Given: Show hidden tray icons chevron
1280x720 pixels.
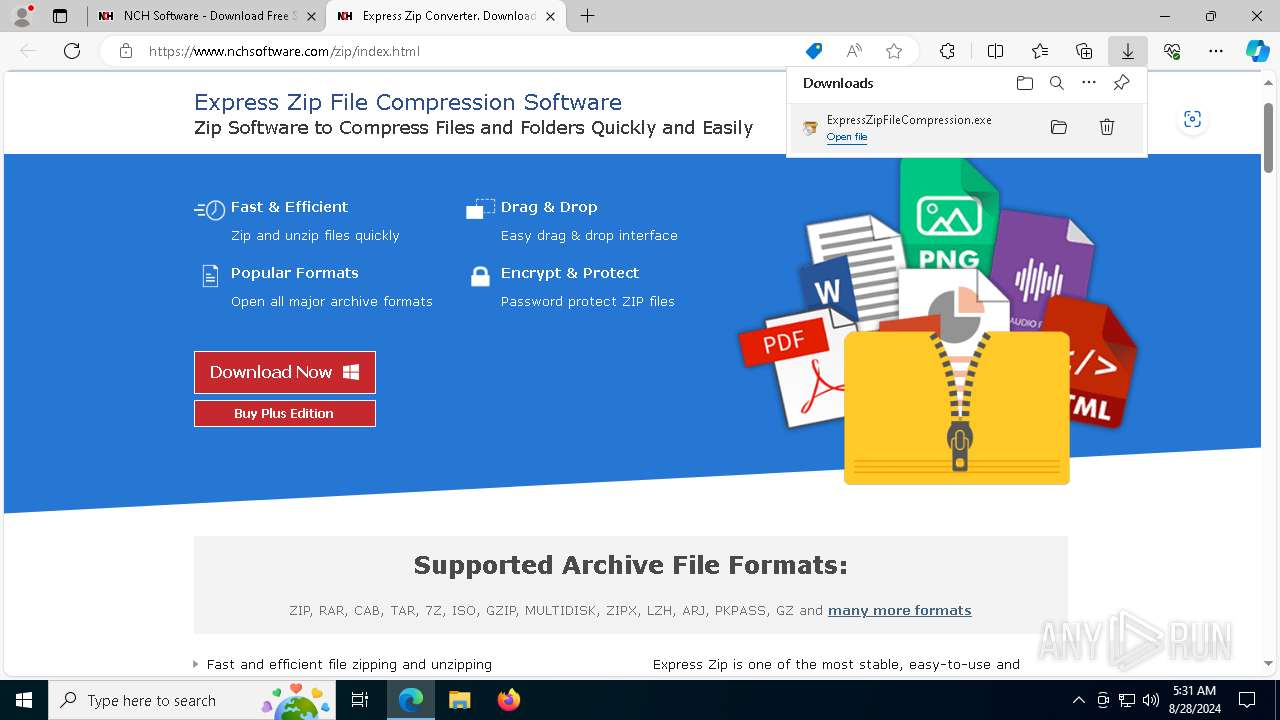Looking at the screenshot, I should (x=1078, y=700).
